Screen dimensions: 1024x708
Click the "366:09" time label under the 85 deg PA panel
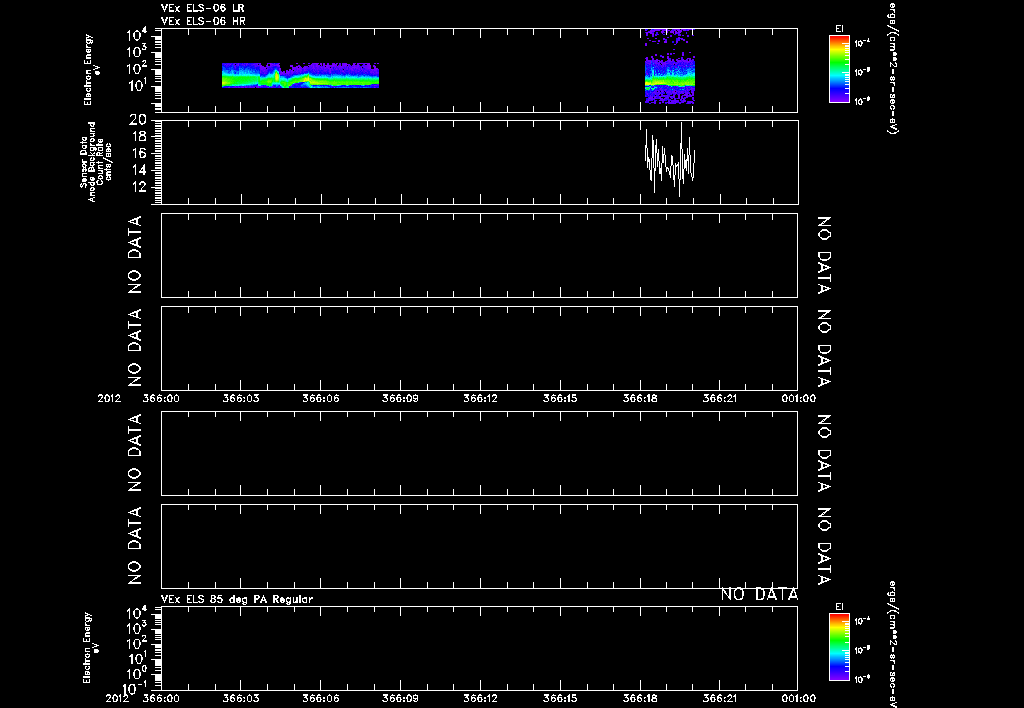[x=400, y=698]
